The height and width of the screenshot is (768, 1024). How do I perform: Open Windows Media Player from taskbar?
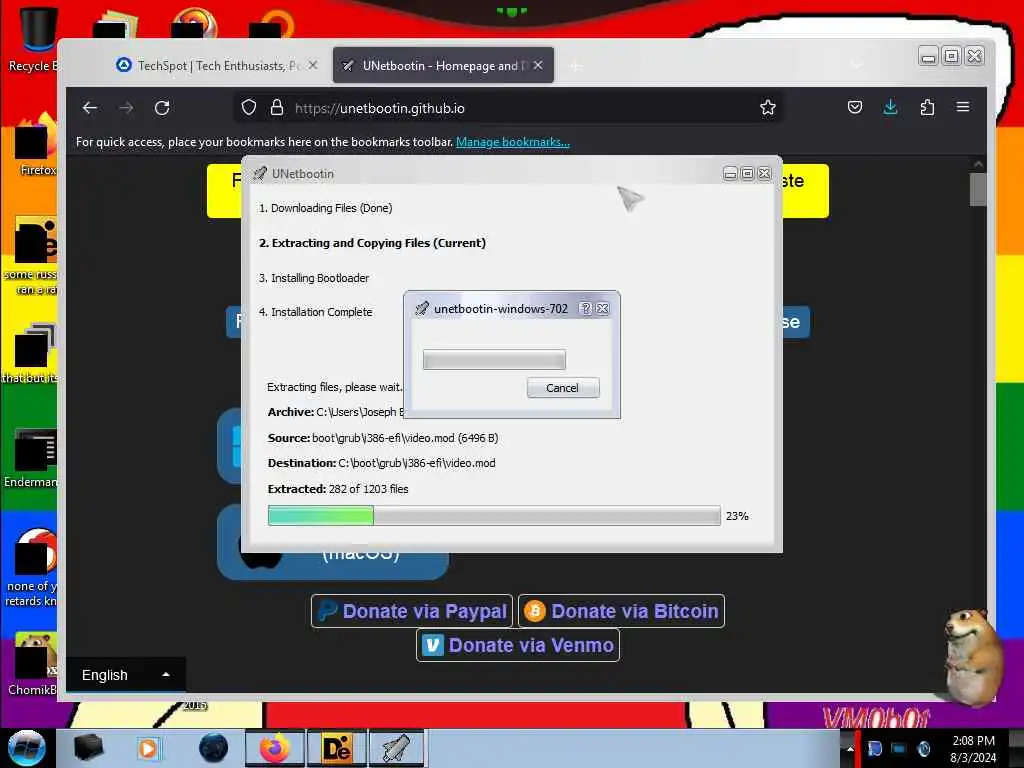point(148,748)
